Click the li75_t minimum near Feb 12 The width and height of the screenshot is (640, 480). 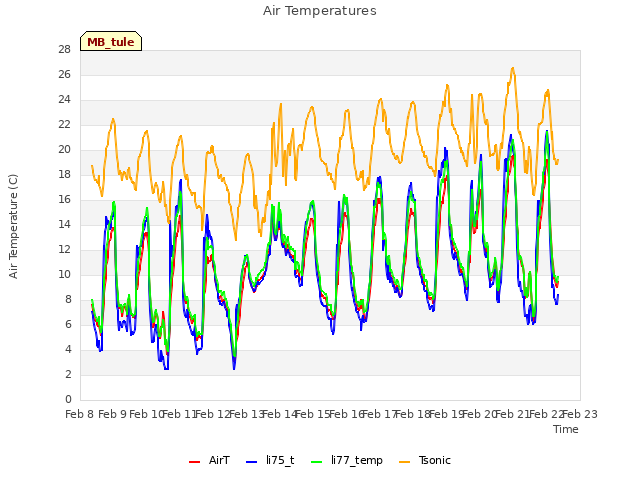234,369
